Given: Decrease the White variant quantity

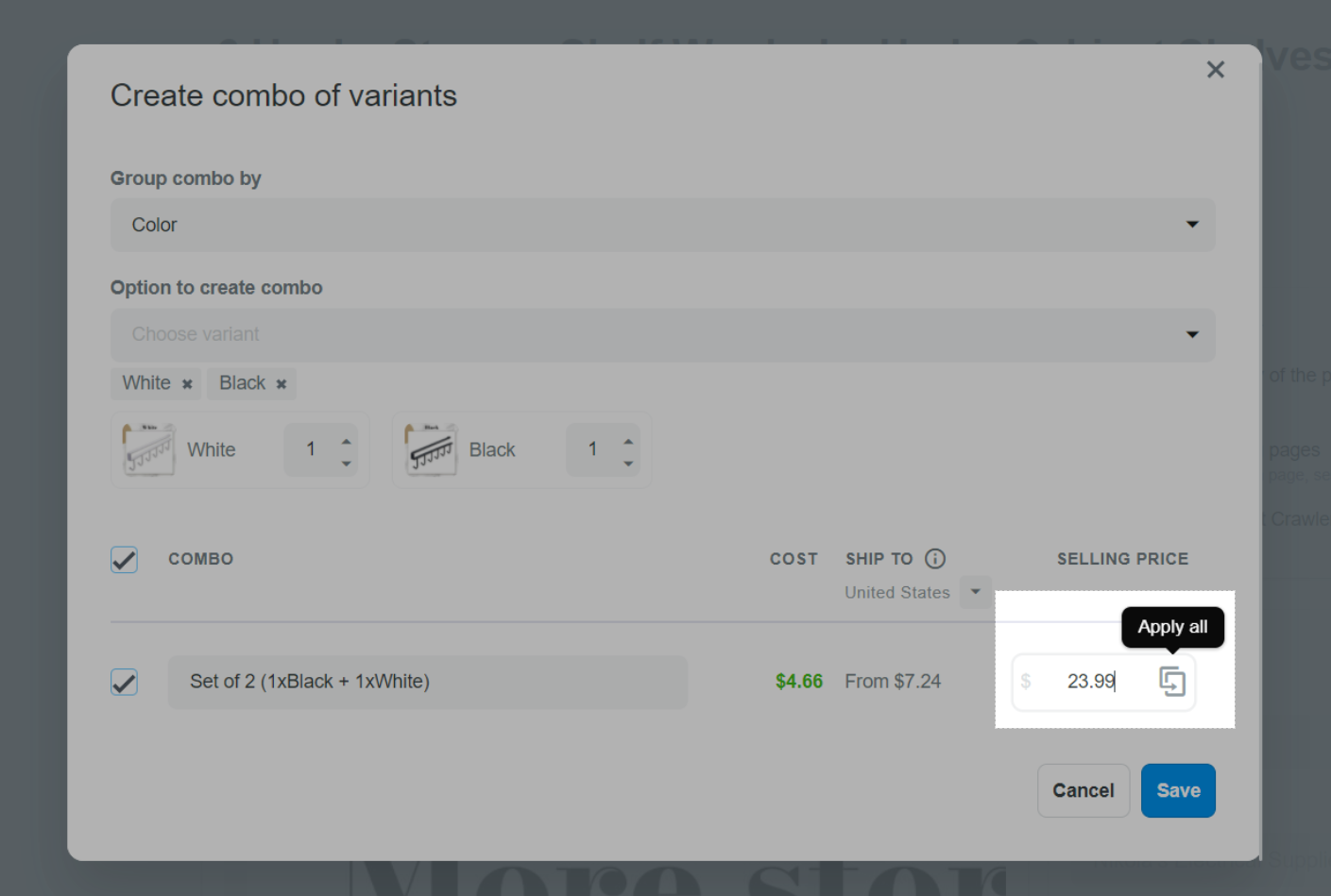Looking at the screenshot, I should [347, 464].
